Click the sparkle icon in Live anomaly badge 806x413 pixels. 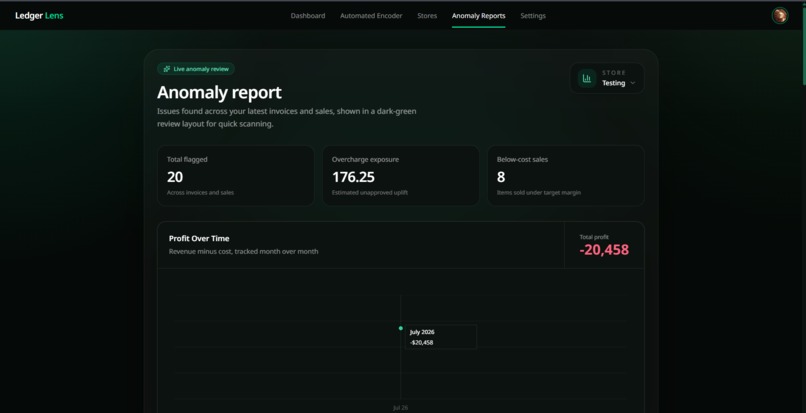point(167,69)
